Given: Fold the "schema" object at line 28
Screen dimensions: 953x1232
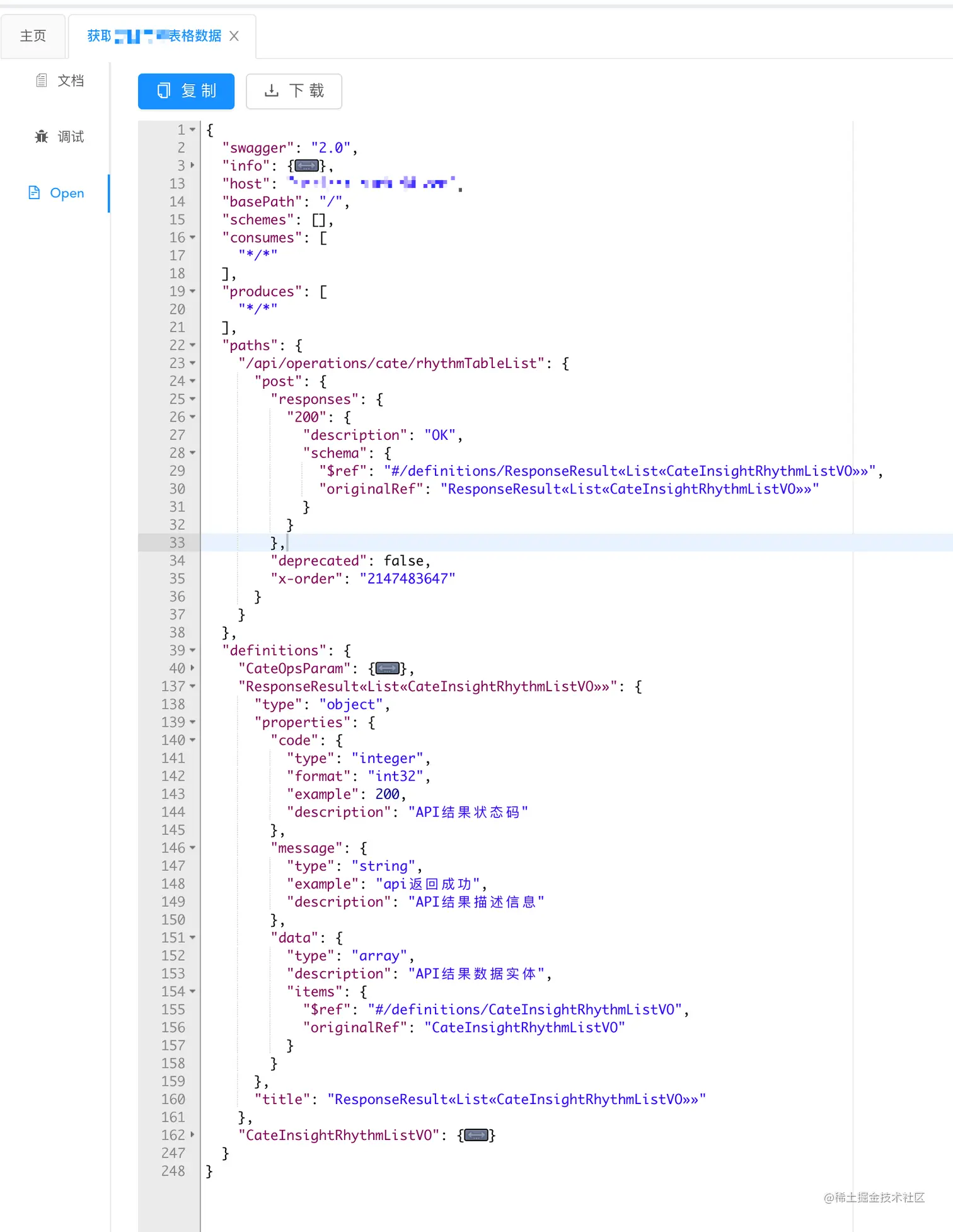Looking at the screenshot, I should coord(192,453).
